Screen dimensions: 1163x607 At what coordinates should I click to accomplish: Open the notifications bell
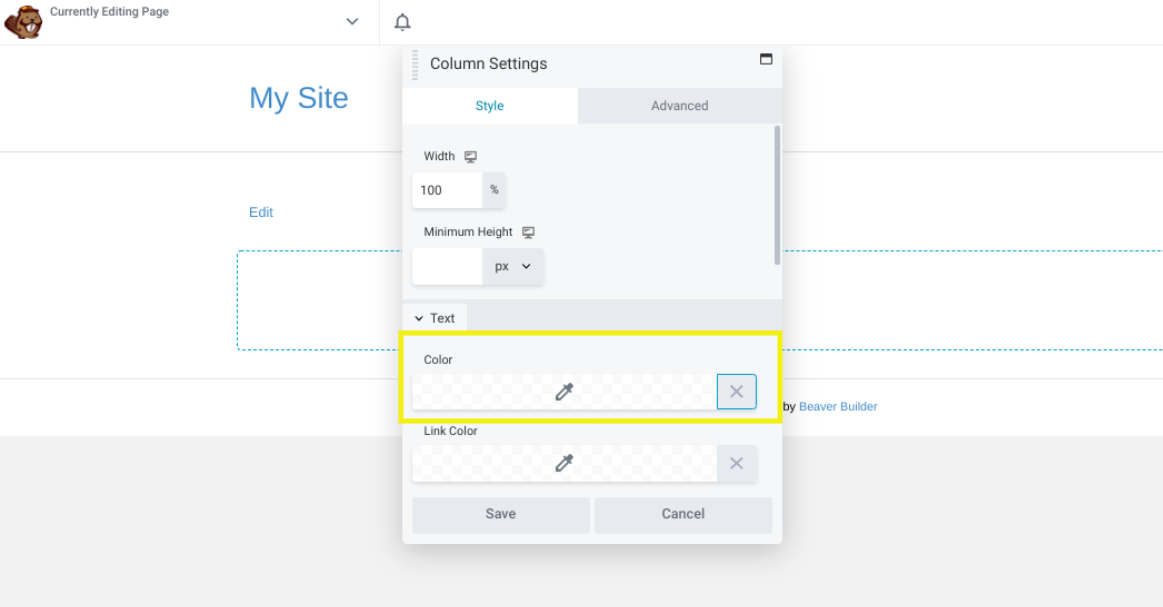click(402, 22)
